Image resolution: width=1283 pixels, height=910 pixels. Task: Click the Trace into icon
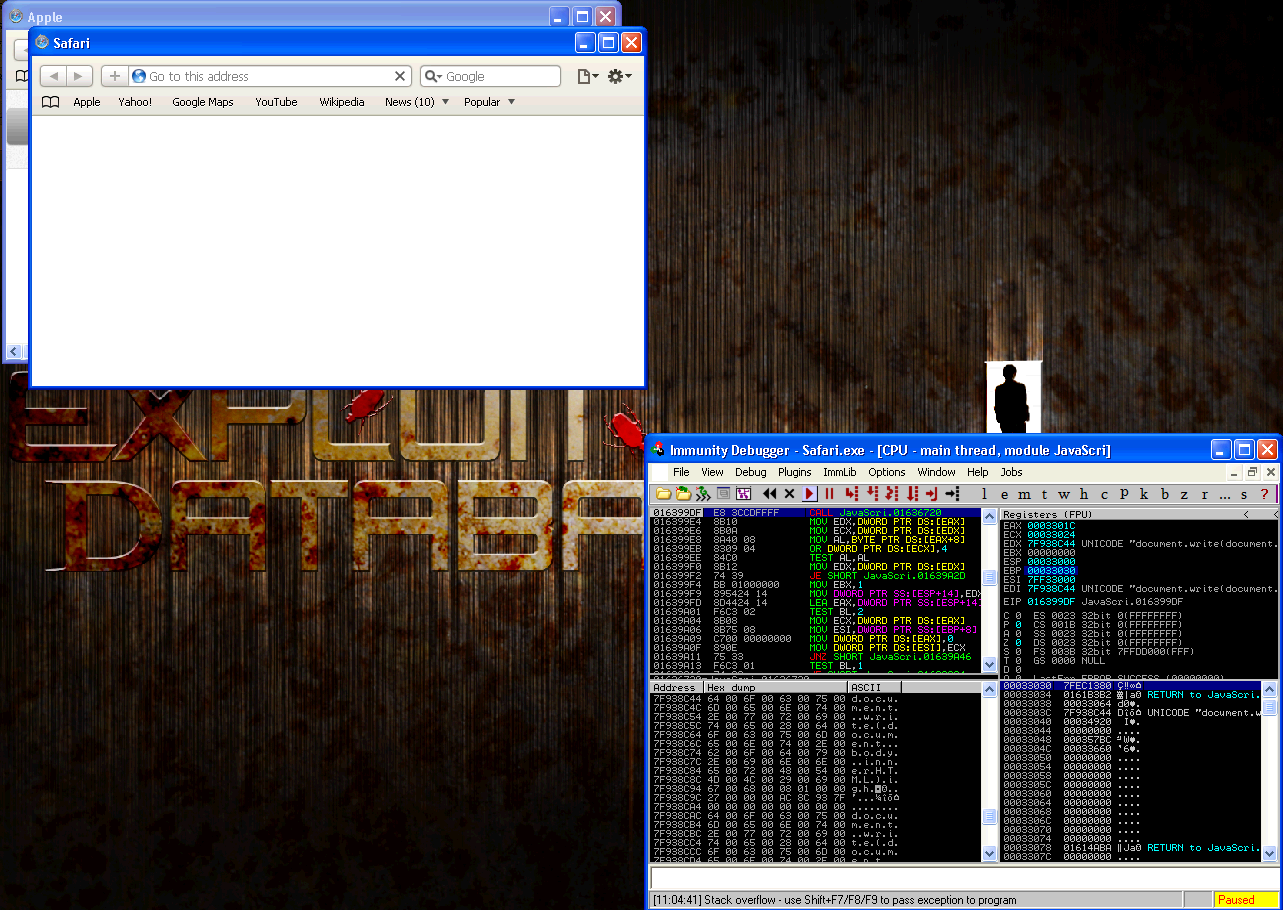pyautogui.click(x=891, y=494)
